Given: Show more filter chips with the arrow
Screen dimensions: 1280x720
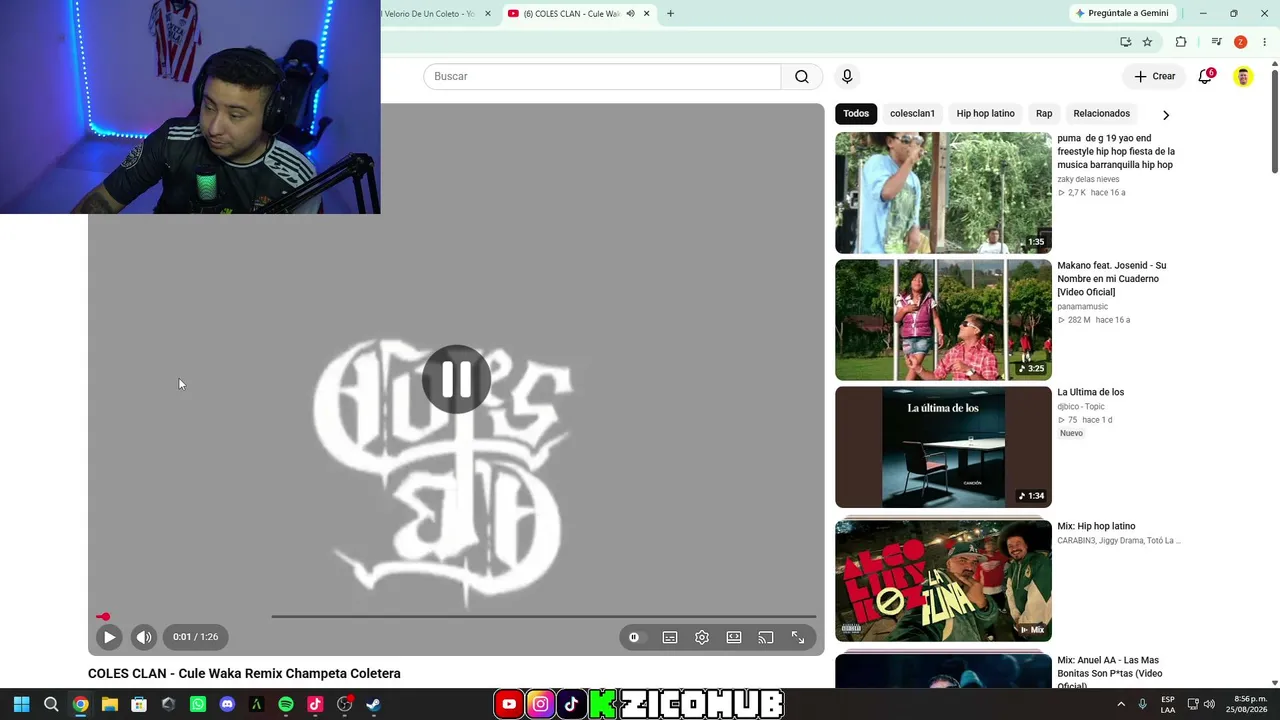Looking at the screenshot, I should click(1165, 114).
